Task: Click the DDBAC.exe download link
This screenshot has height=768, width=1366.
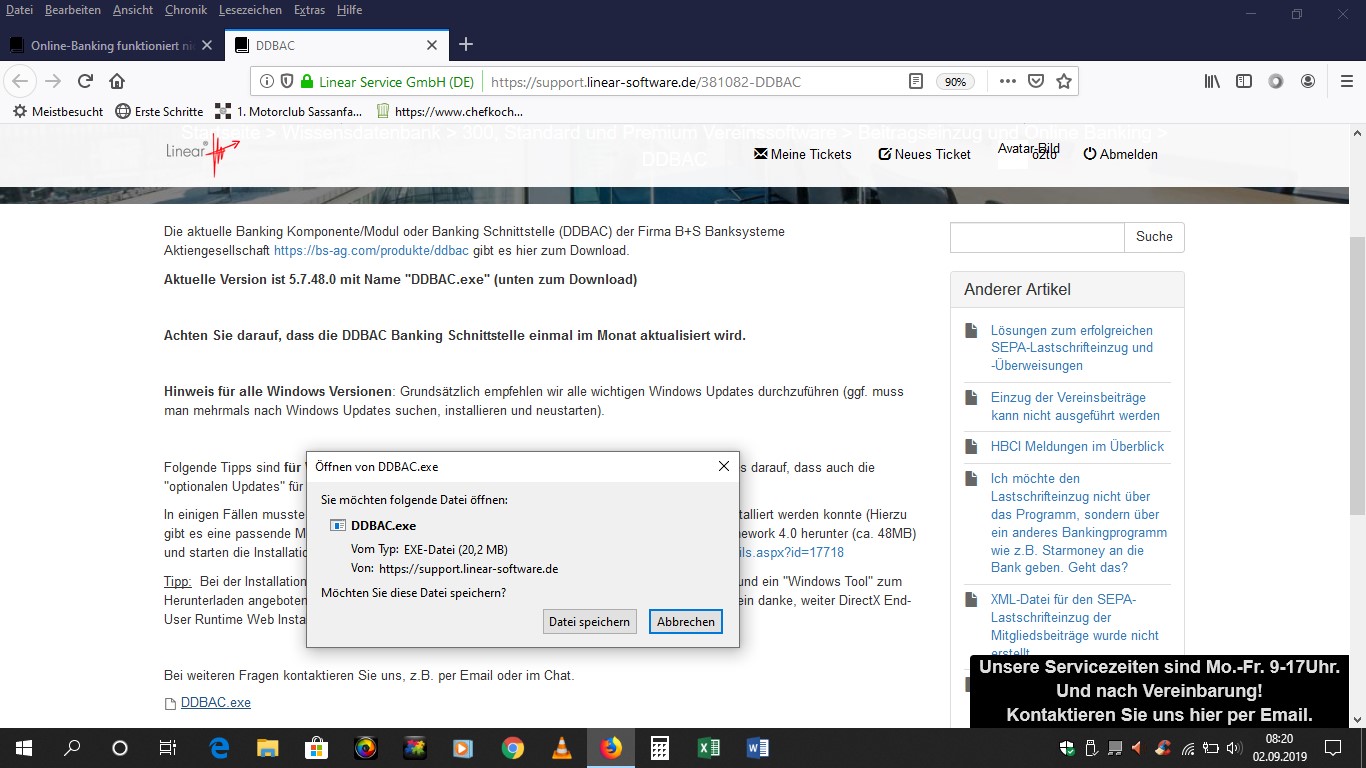Action: [x=215, y=703]
